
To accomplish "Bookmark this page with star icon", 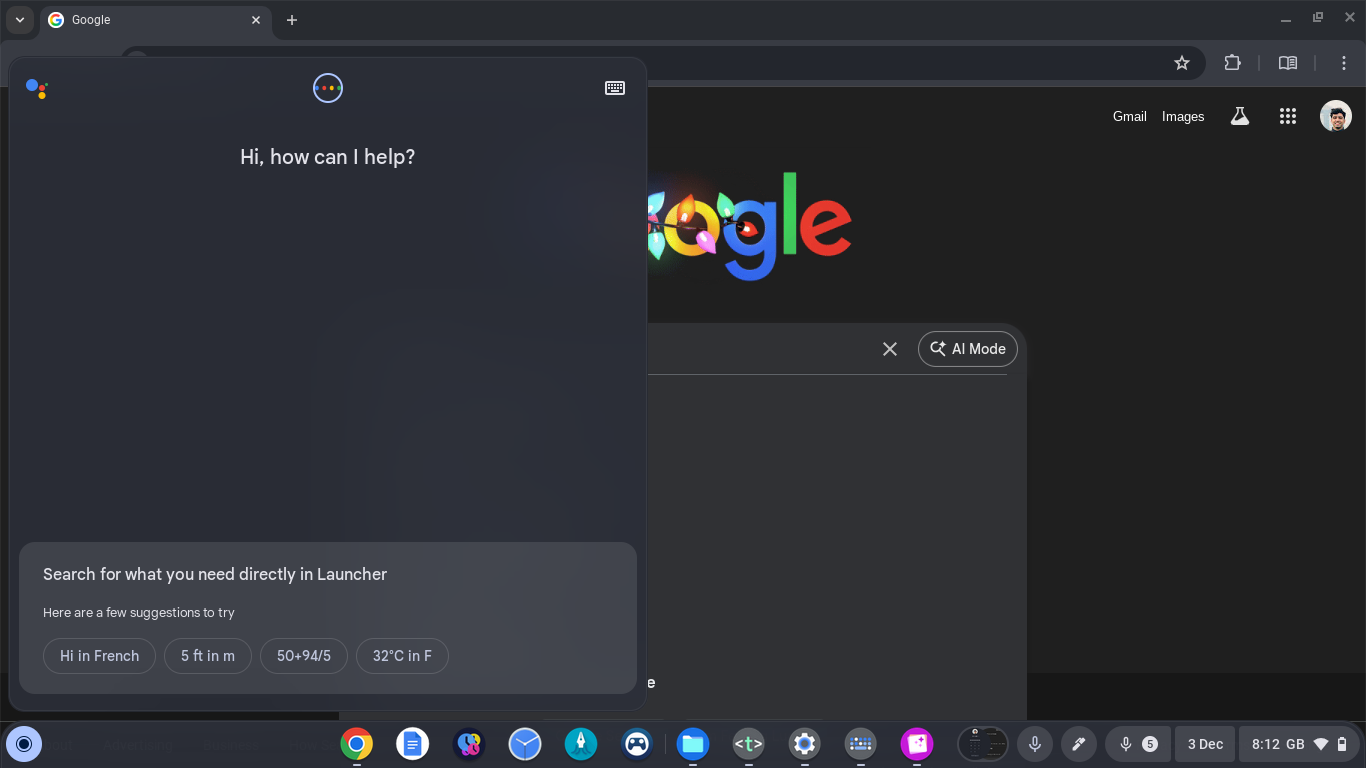I will pyautogui.click(x=1182, y=63).
